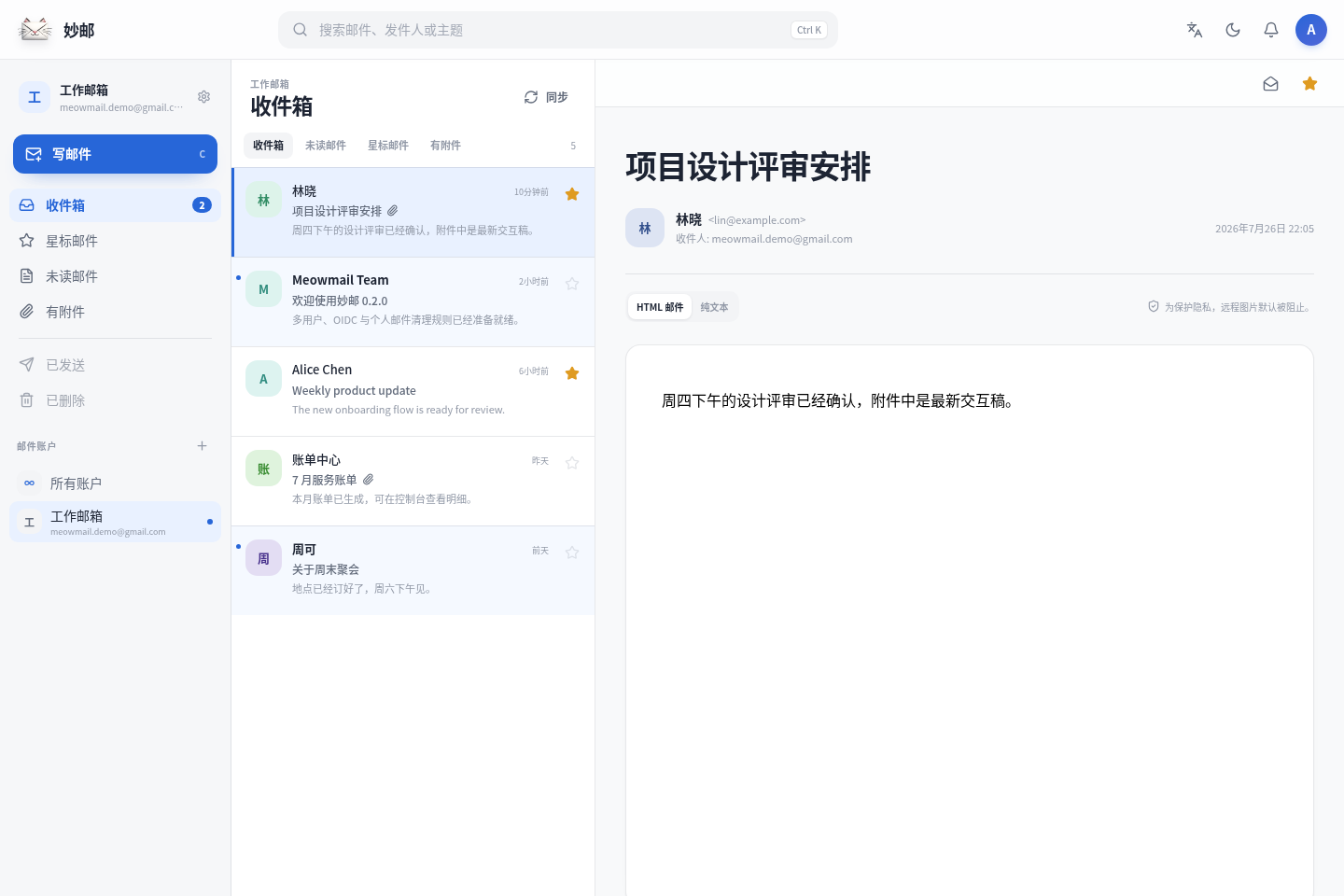The height and width of the screenshot is (896, 1344).
Task: Open 已删除 folder
Action: point(115,400)
